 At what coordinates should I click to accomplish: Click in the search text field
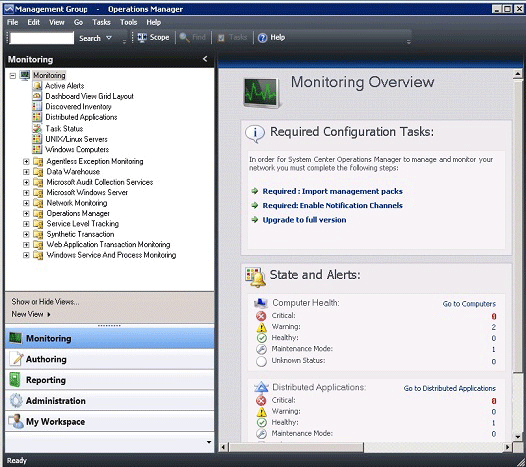click(x=42, y=38)
